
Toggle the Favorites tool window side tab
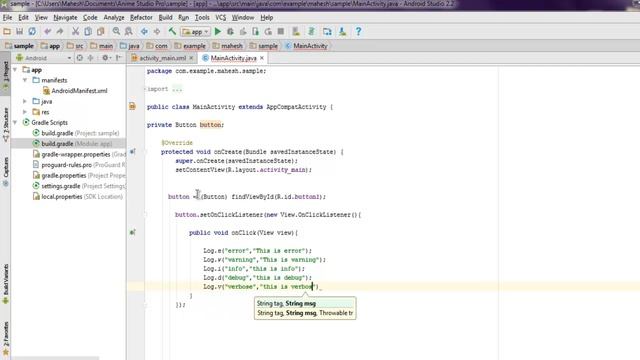(x=6, y=338)
